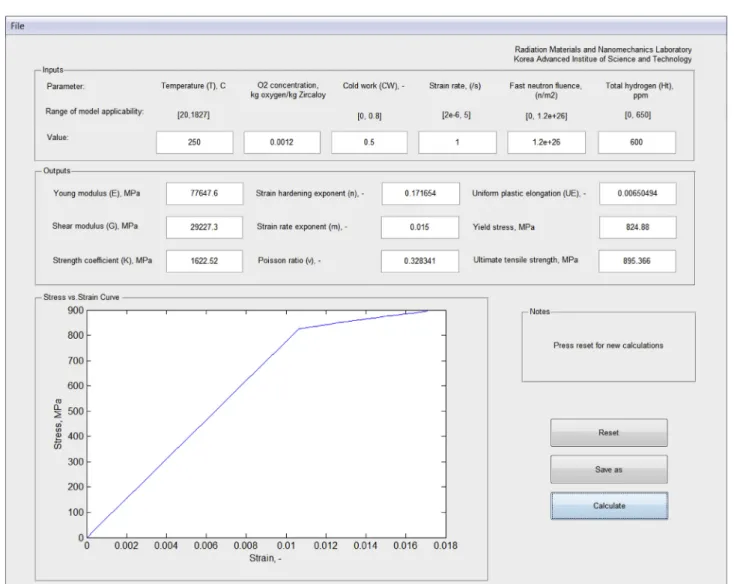Click the 'Ultimate tensile strength, MPa' label
This screenshot has width=734, height=584.
[526, 260]
